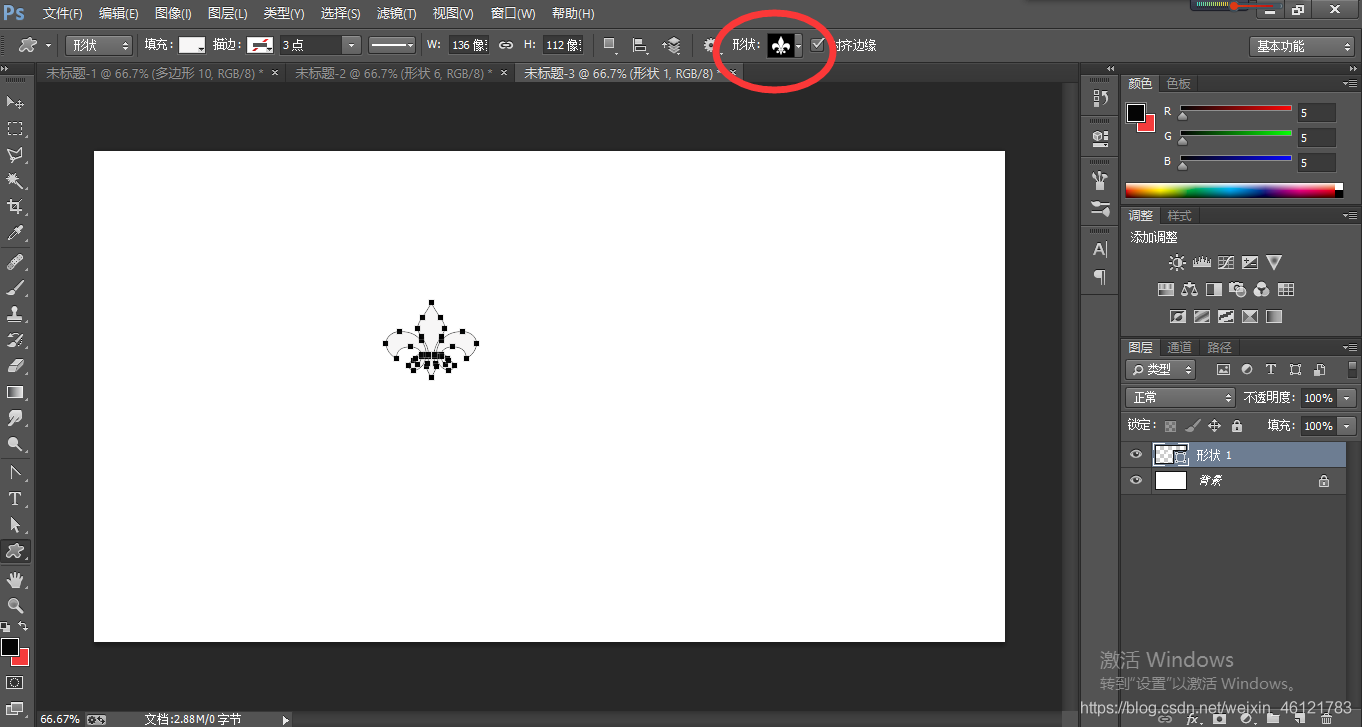Select the Healing Brush tool

pos(16,262)
